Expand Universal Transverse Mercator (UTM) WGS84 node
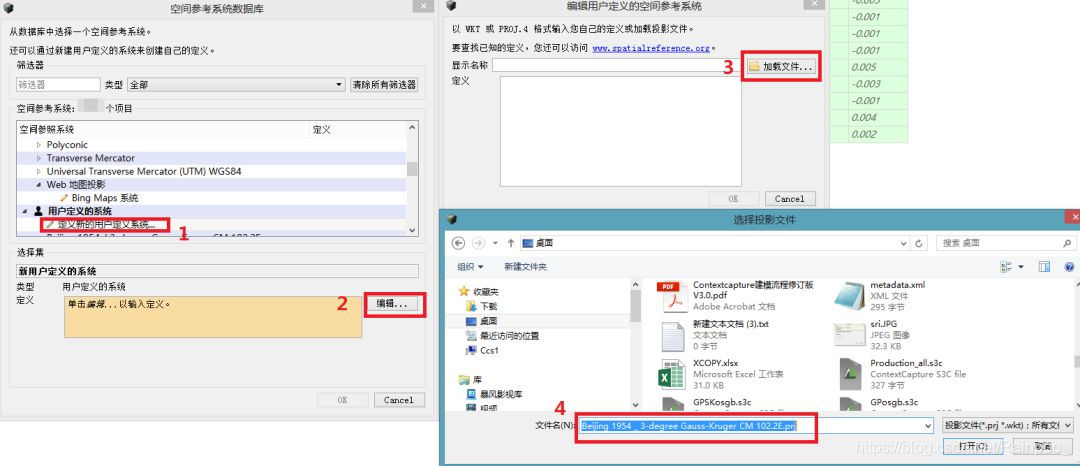This screenshot has width=1080, height=466. click(39, 171)
